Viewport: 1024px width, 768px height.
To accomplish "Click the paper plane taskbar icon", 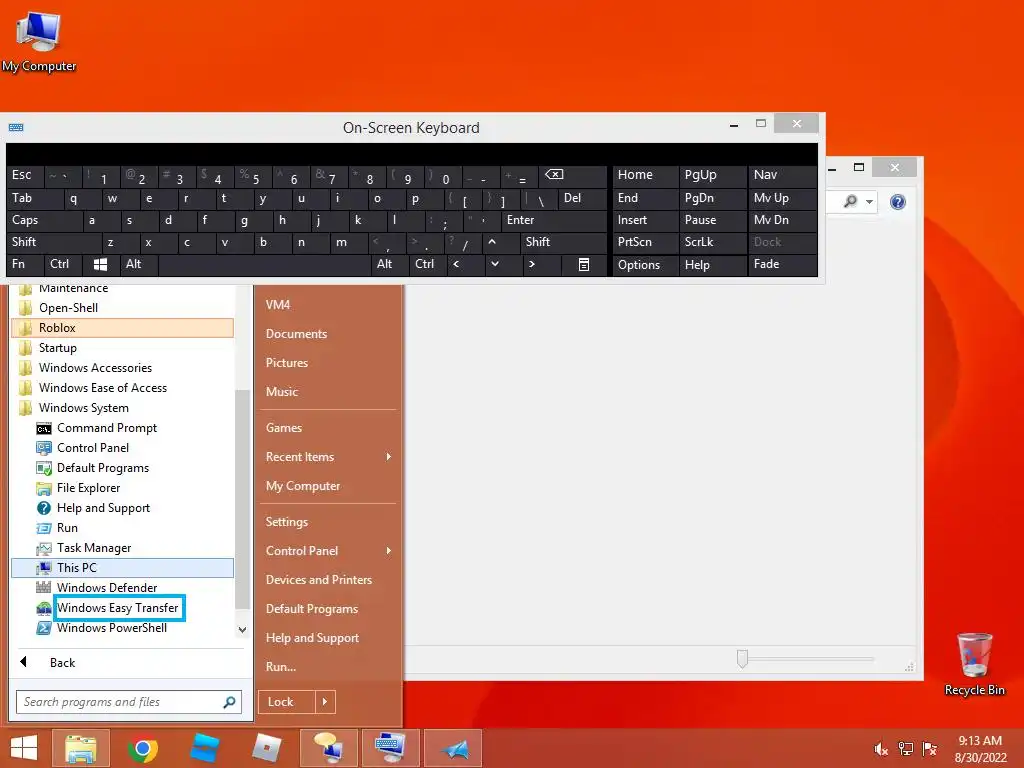I will [453, 748].
